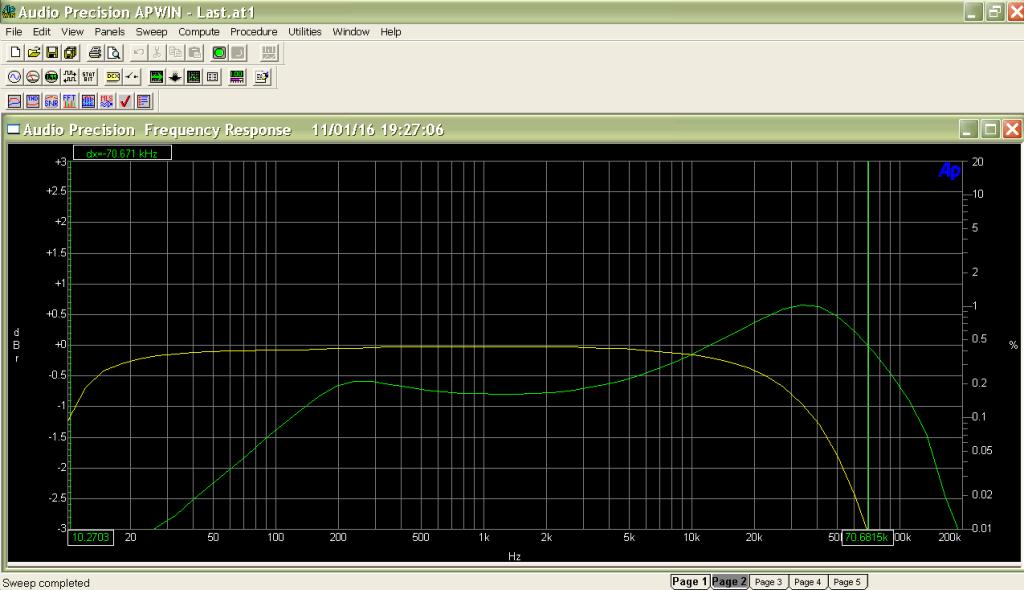The height and width of the screenshot is (590, 1024).
Task: Open the Sweep menu
Action: coord(151,31)
